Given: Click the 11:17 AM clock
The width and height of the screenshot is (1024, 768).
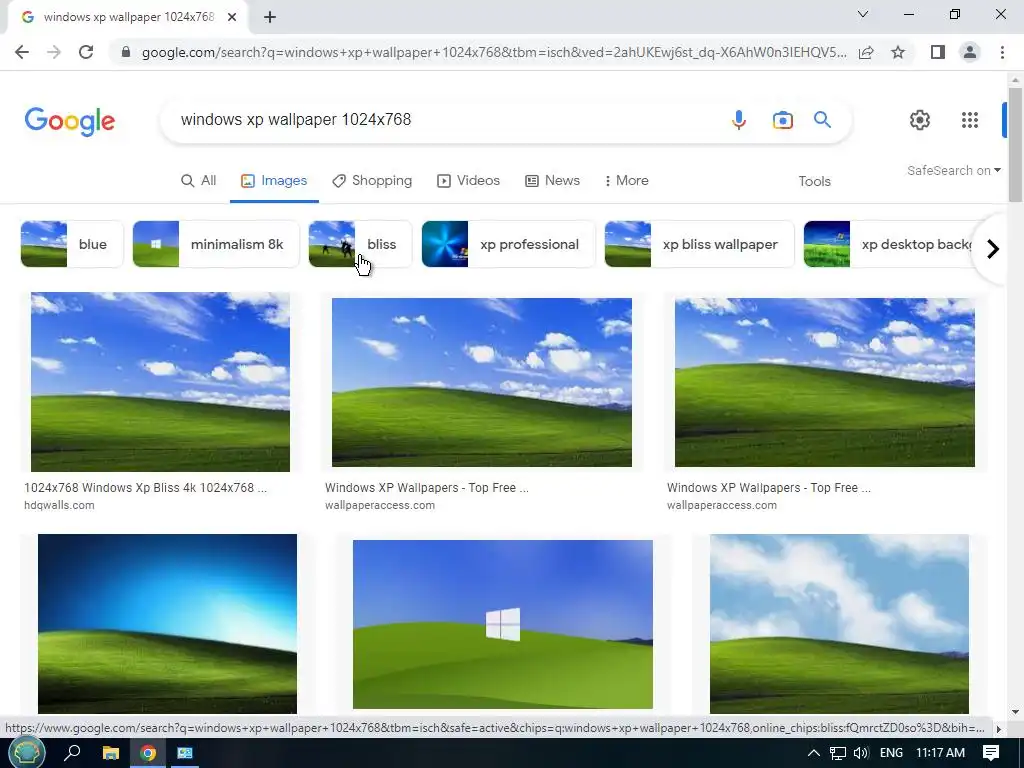Looking at the screenshot, I should pyautogui.click(x=940, y=753).
